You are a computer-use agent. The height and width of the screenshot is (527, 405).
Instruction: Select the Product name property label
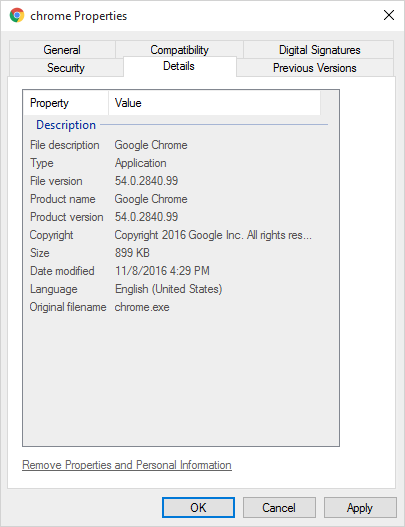[x=63, y=199]
